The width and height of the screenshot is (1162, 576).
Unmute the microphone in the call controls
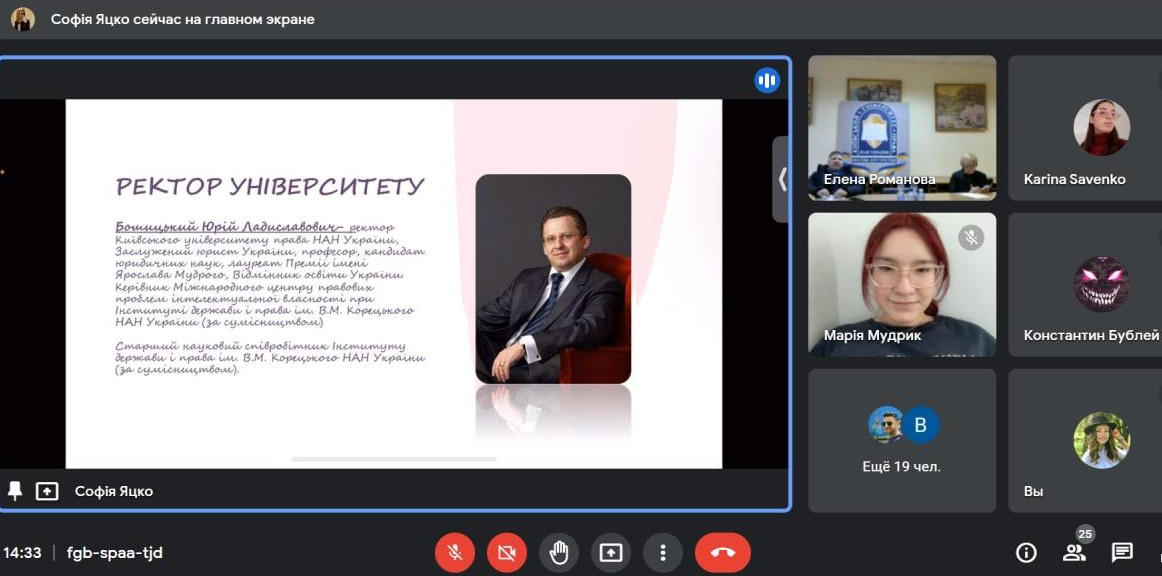click(454, 552)
